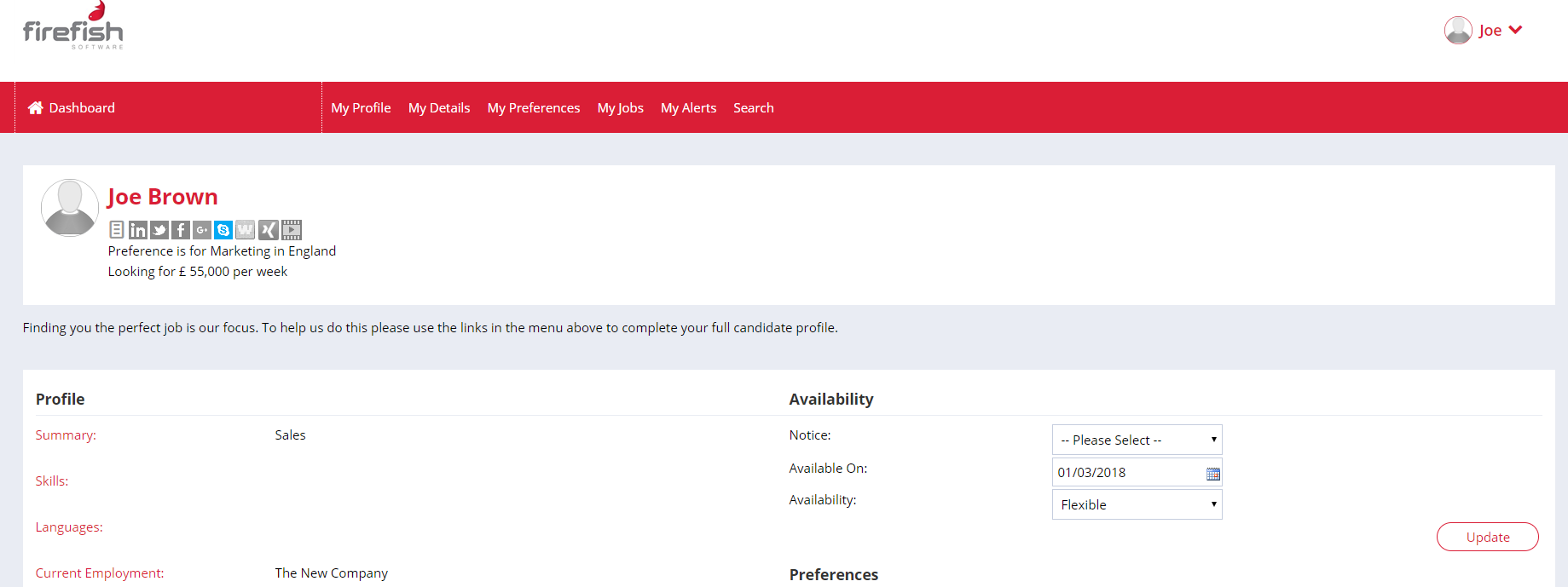Open the Skype contact icon
Screen dimensions: 1568x587
[x=223, y=230]
